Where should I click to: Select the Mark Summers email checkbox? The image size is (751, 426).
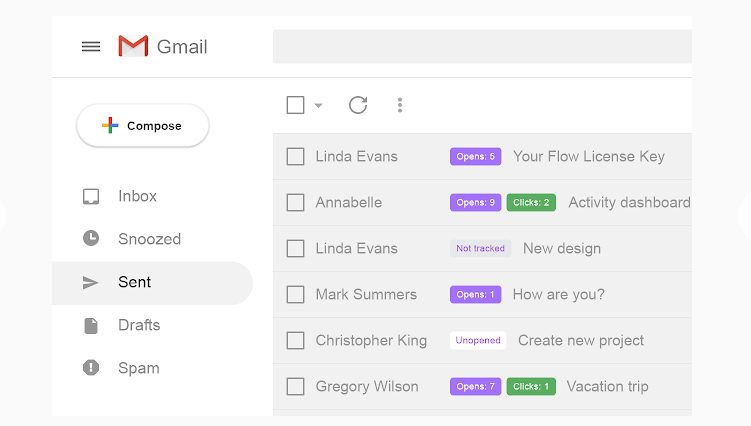pyautogui.click(x=295, y=295)
